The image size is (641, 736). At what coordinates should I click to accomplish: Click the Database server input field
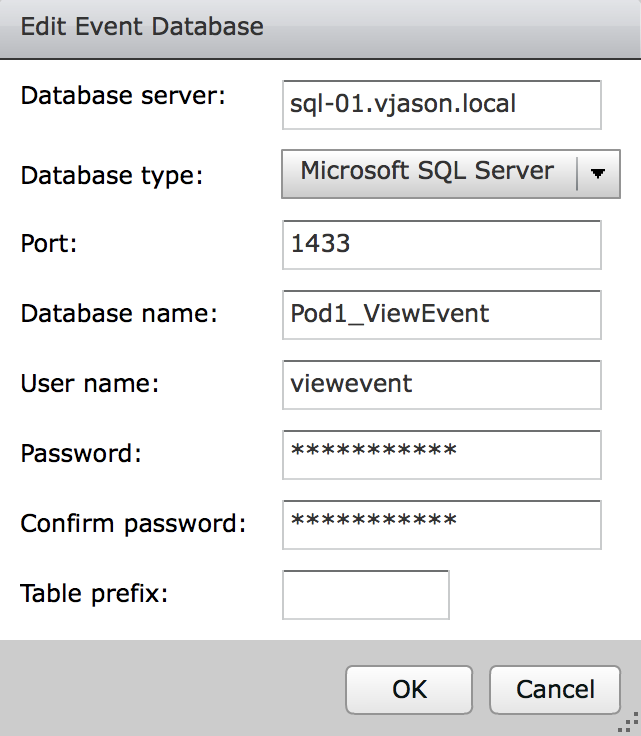(441, 105)
